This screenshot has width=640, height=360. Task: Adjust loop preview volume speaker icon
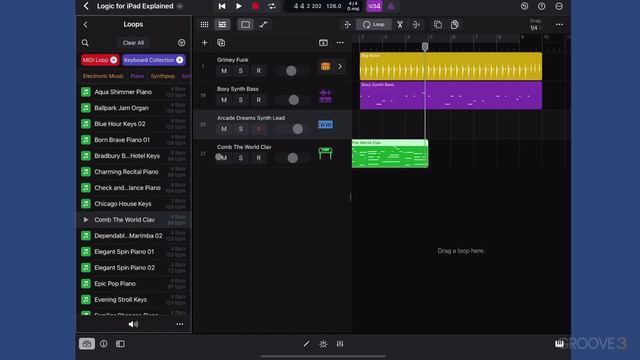click(x=133, y=324)
